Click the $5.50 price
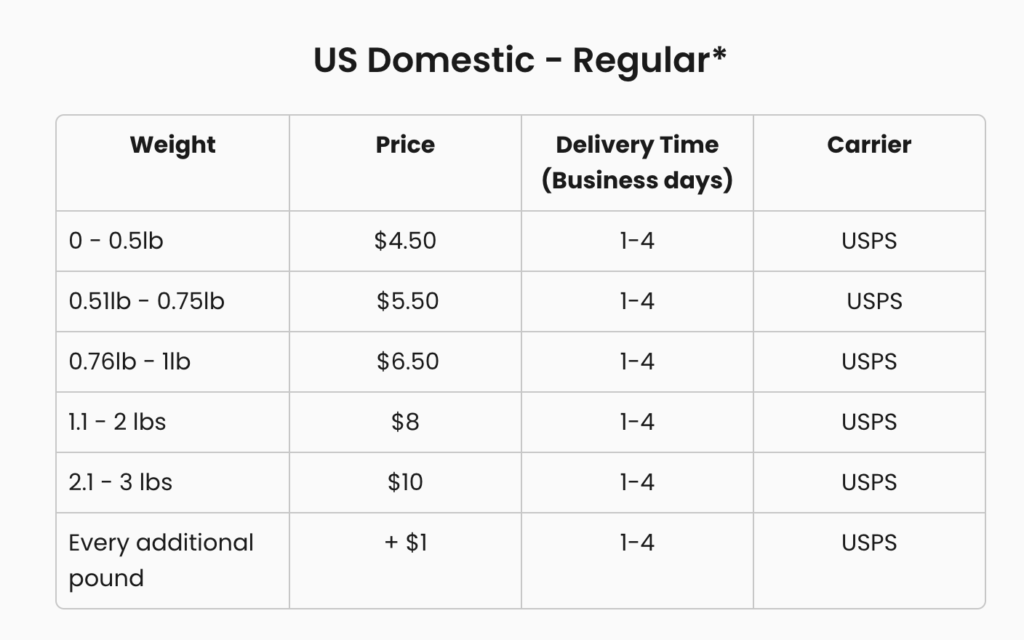The image size is (1024, 640). point(407,301)
